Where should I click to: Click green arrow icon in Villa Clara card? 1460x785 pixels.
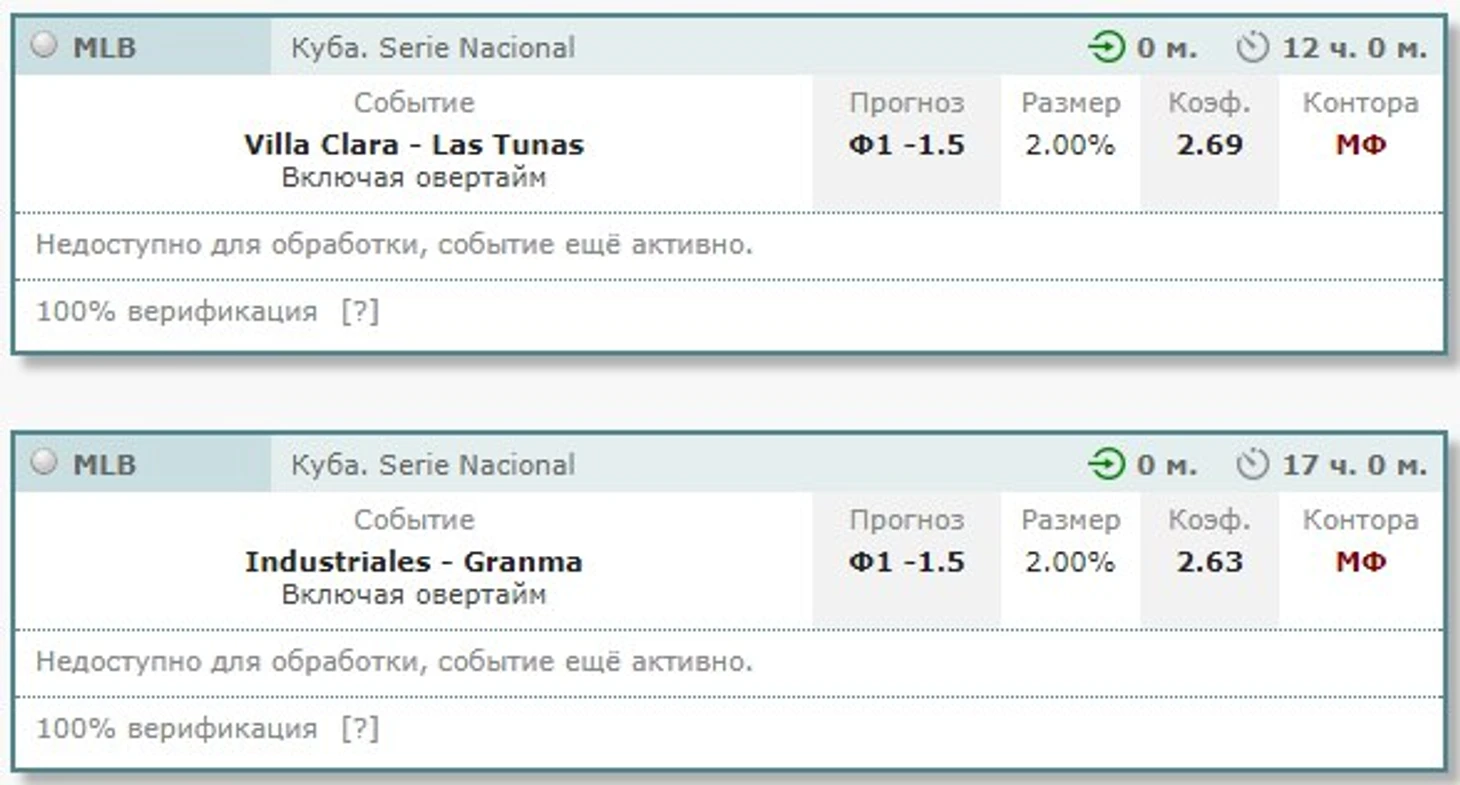pyautogui.click(x=1106, y=47)
